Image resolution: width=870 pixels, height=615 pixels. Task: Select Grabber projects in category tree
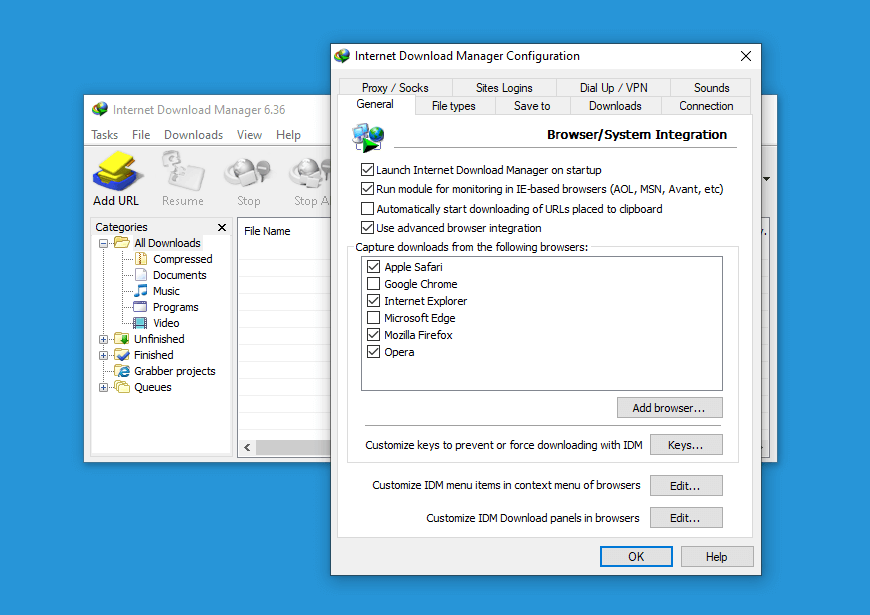[175, 371]
